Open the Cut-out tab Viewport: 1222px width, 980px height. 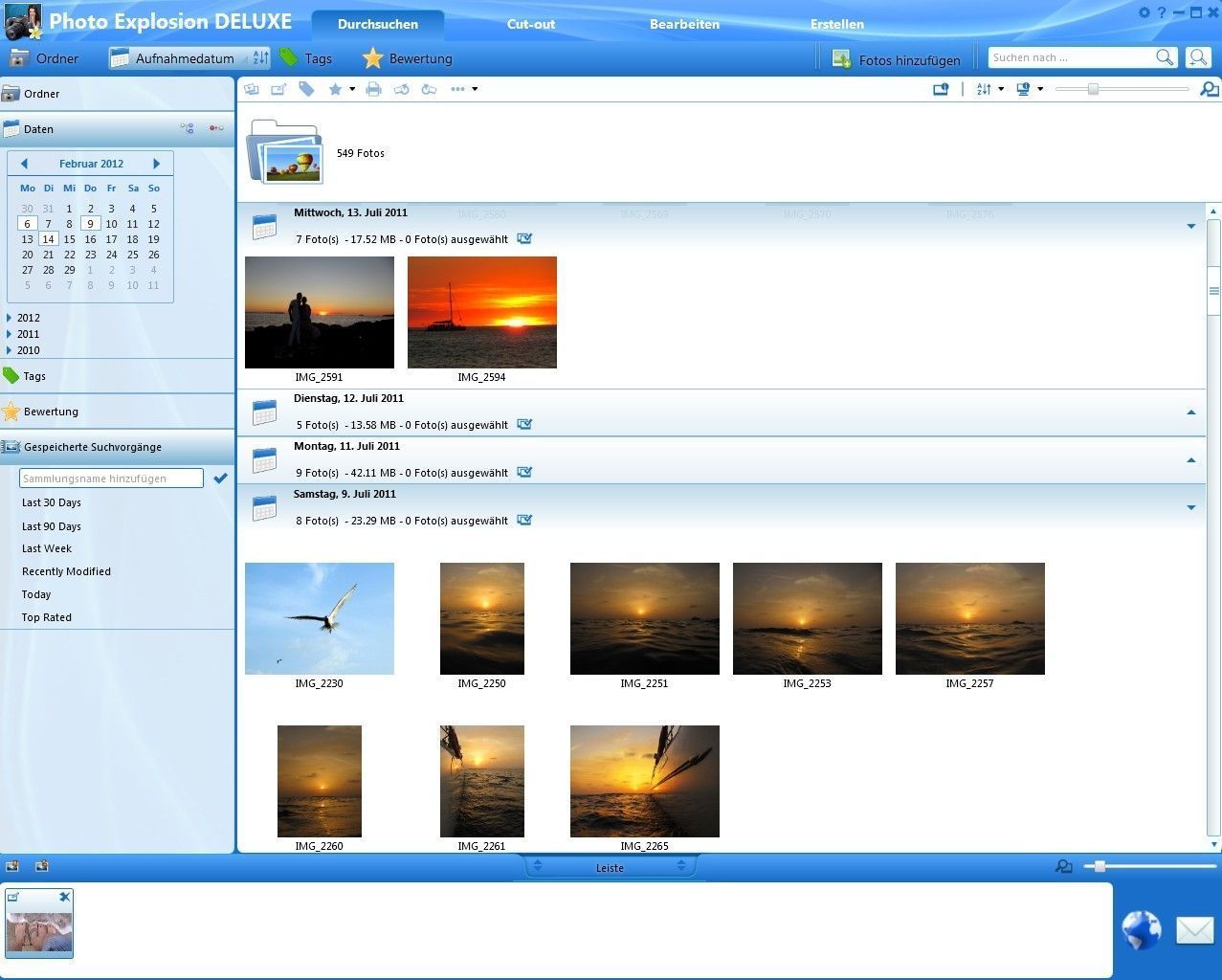(530, 24)
